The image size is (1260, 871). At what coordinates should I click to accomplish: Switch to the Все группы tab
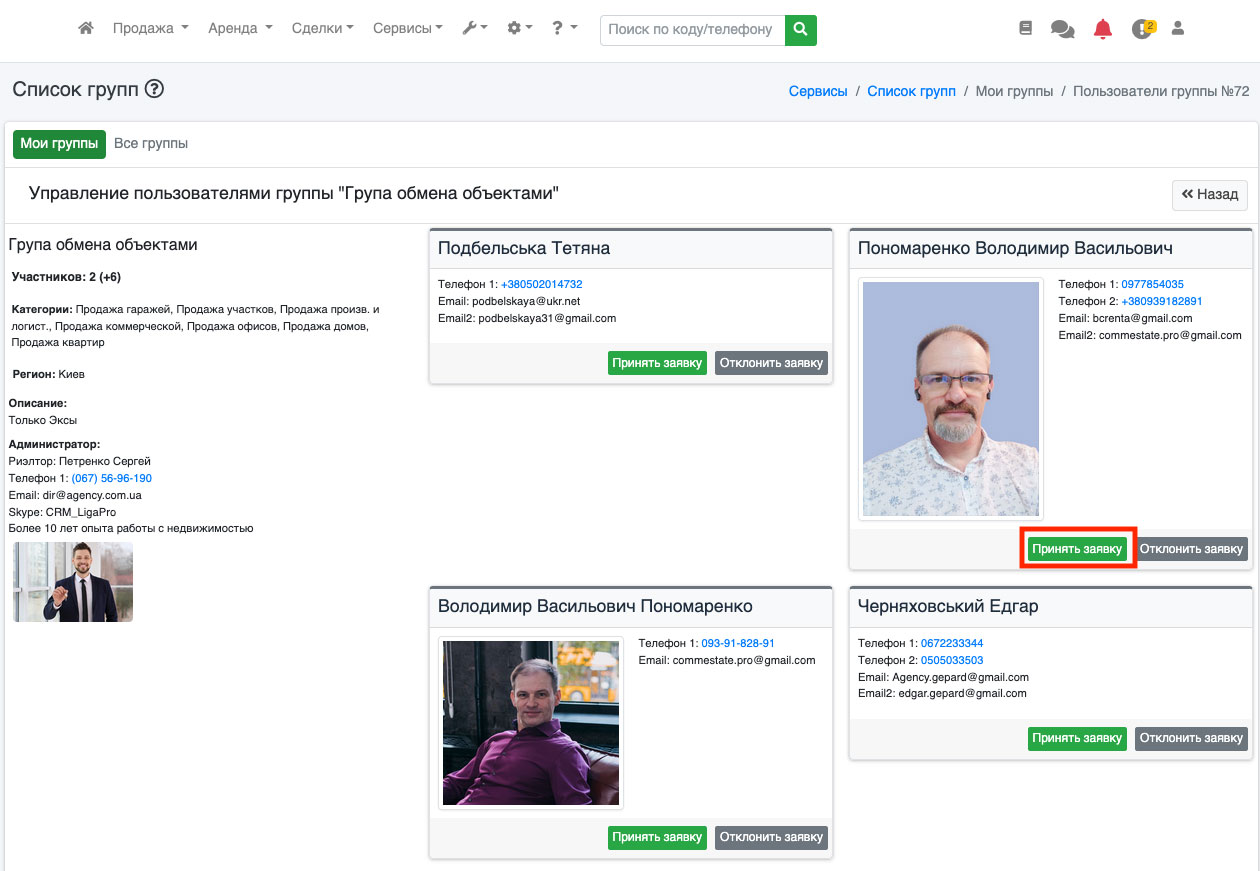coord(151,144)
